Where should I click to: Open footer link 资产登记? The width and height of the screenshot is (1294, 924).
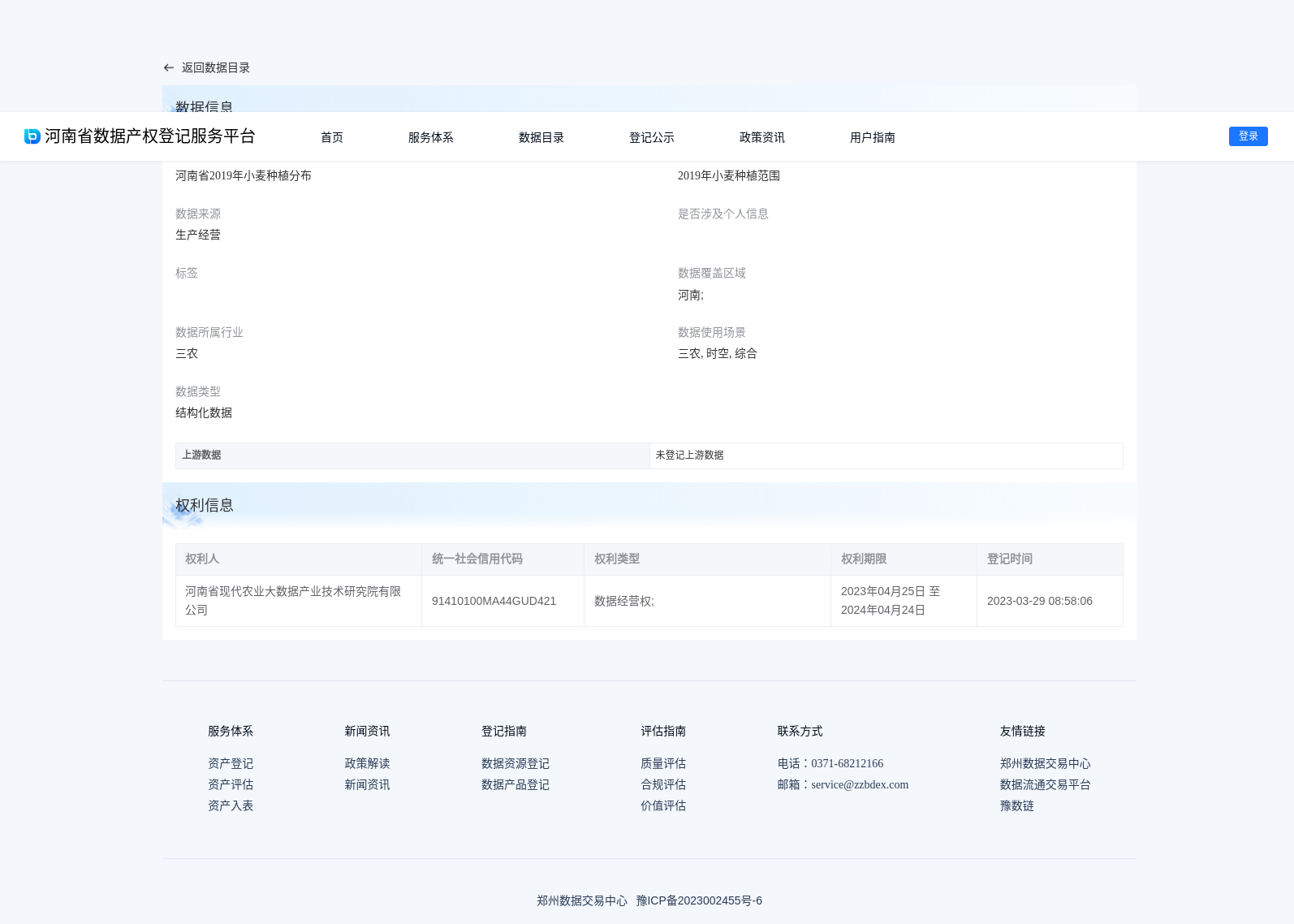231,763
